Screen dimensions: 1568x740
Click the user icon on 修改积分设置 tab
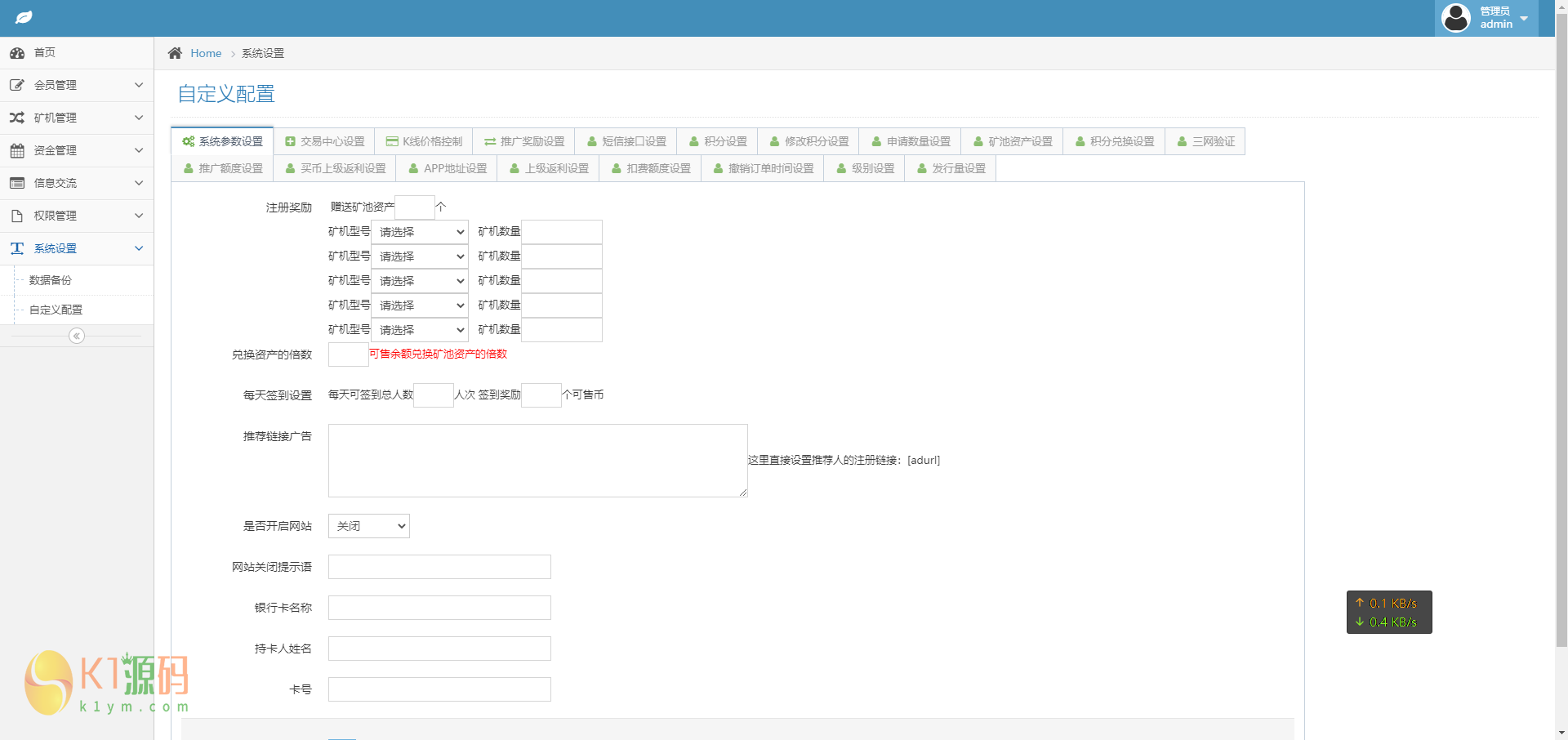[775, 141]
